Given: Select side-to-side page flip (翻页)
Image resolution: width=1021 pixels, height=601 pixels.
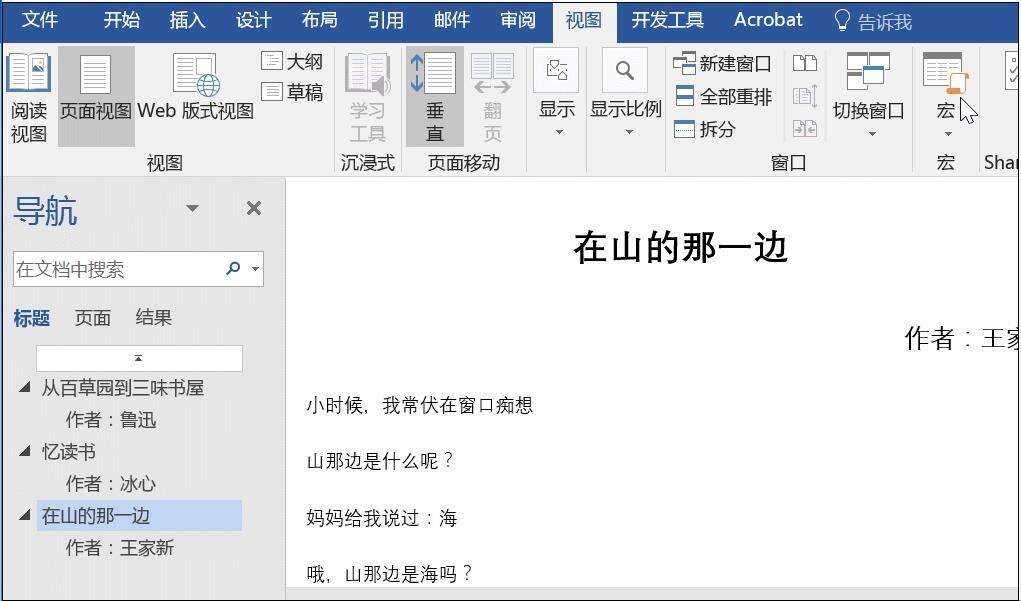Looking at the screenshot, I should point(492,98).
